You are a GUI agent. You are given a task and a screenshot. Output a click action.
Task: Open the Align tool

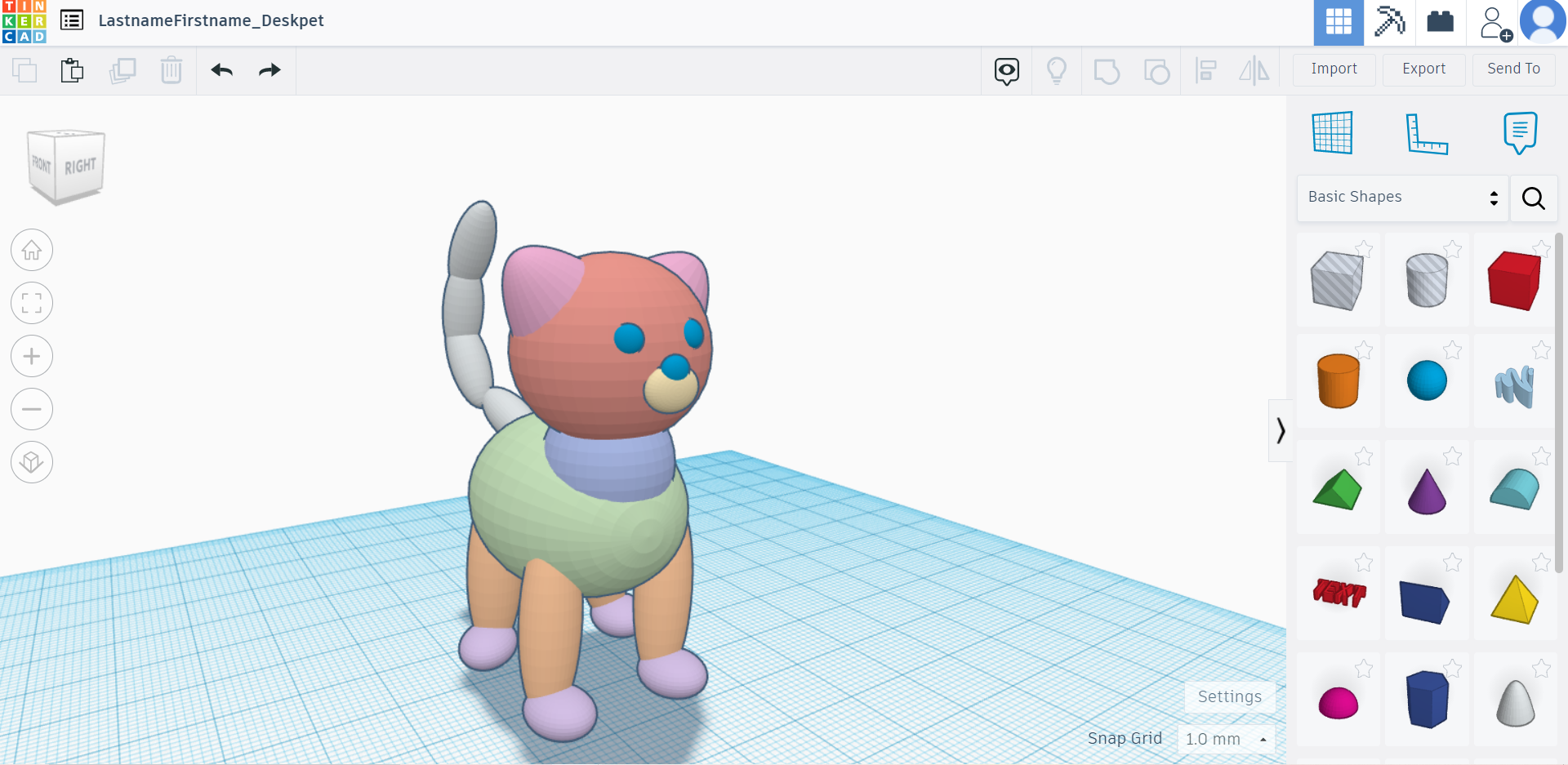click(x=1206, y=70)
